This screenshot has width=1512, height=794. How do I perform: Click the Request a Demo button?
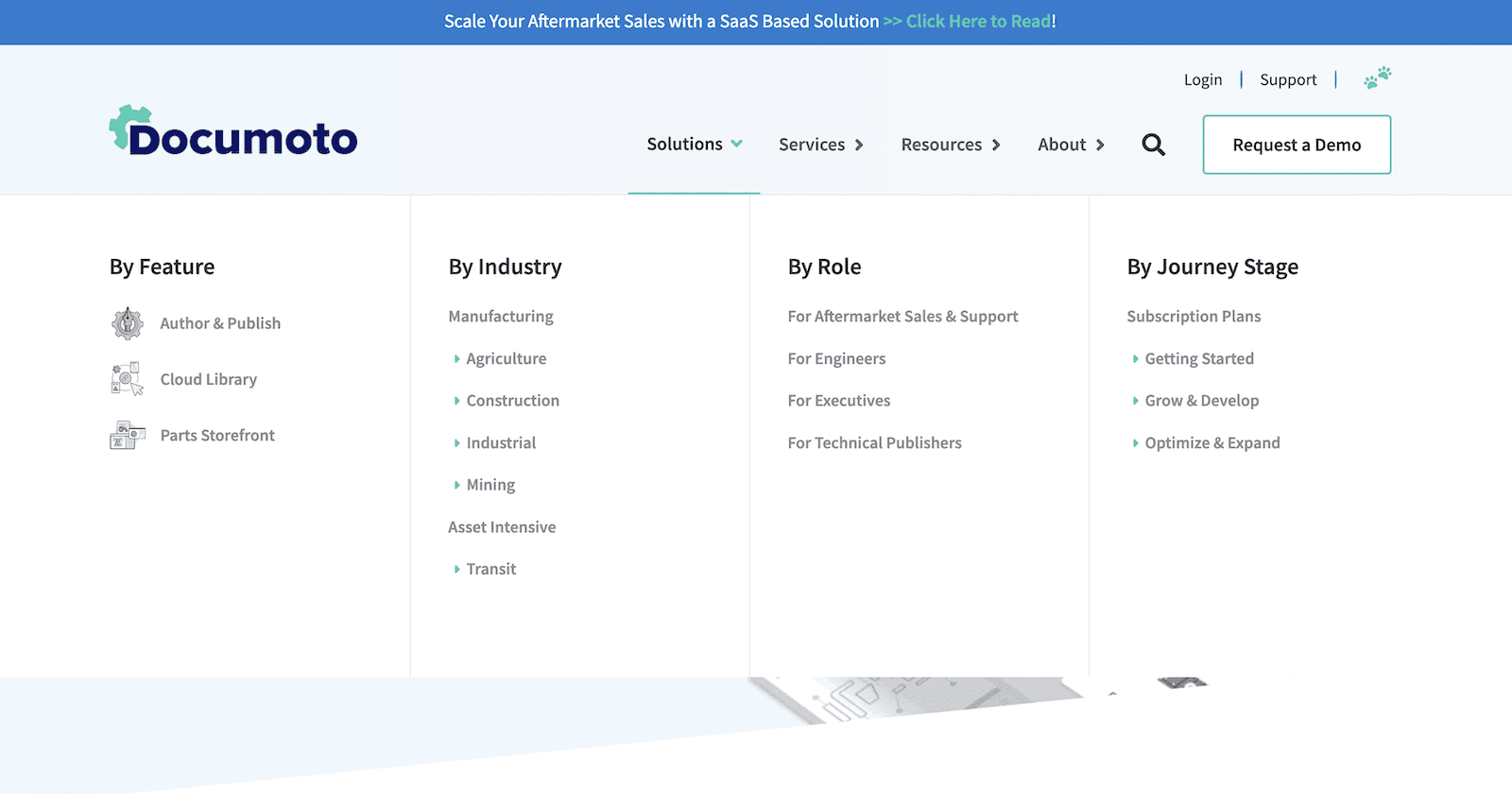[x=1297, y=145]
